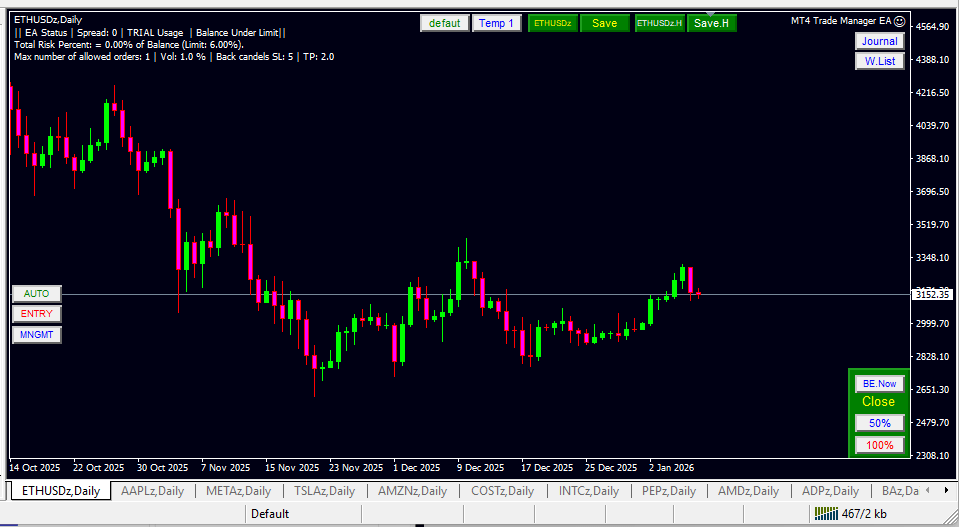
Task: Click the connection status bars icon
Action: 826,514
